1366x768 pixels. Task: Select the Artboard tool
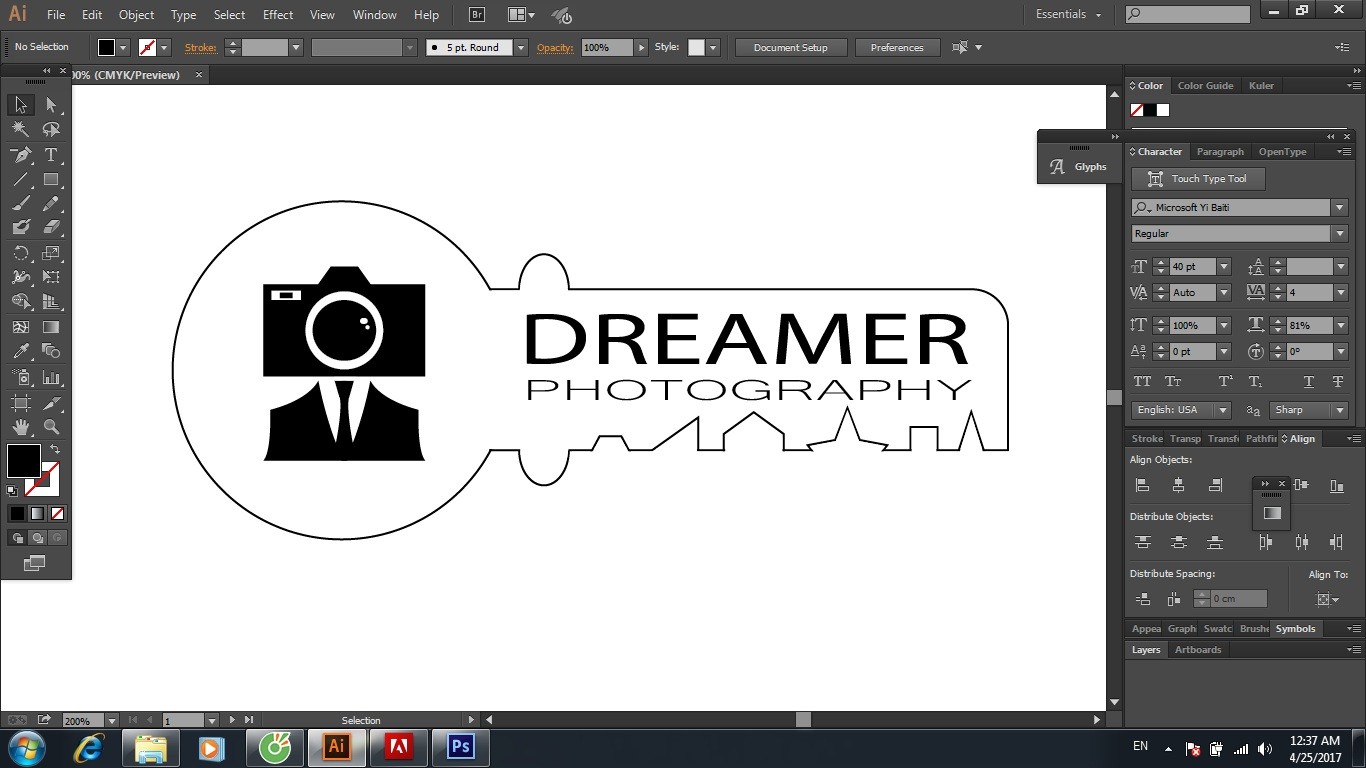click(20, 403)
